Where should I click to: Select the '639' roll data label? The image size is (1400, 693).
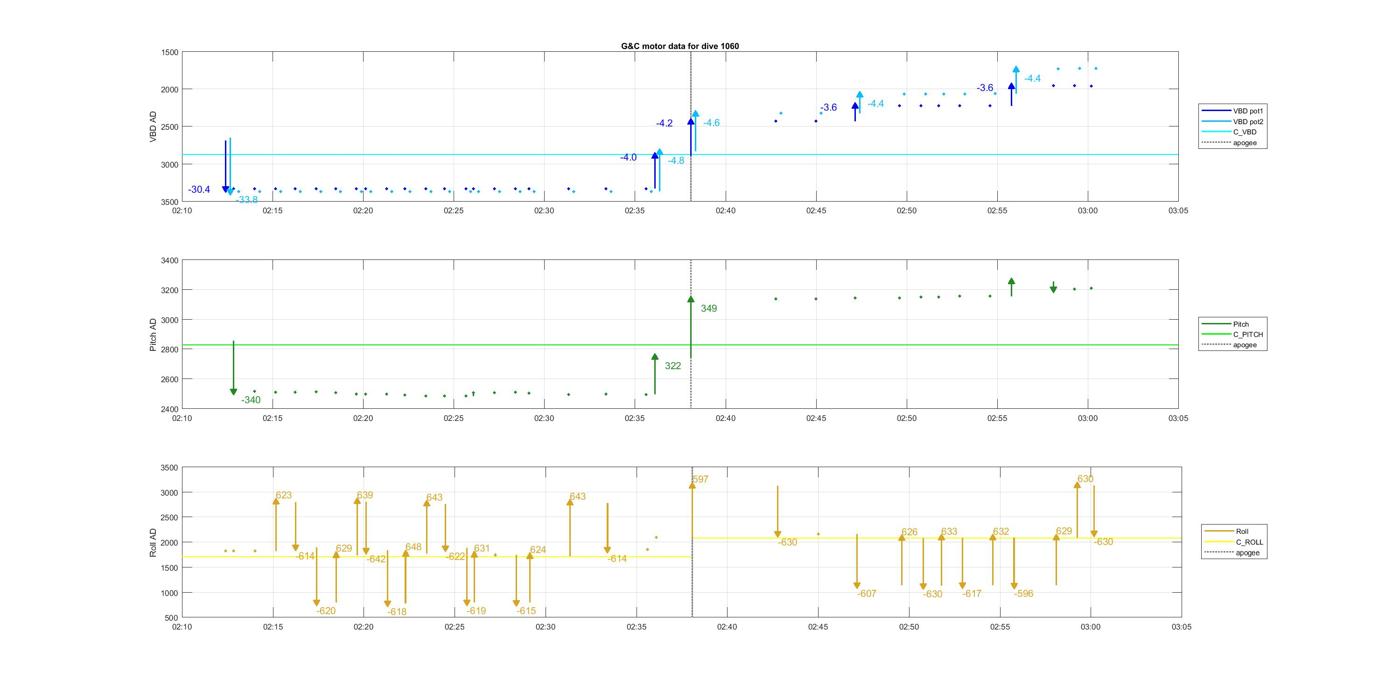365,495
